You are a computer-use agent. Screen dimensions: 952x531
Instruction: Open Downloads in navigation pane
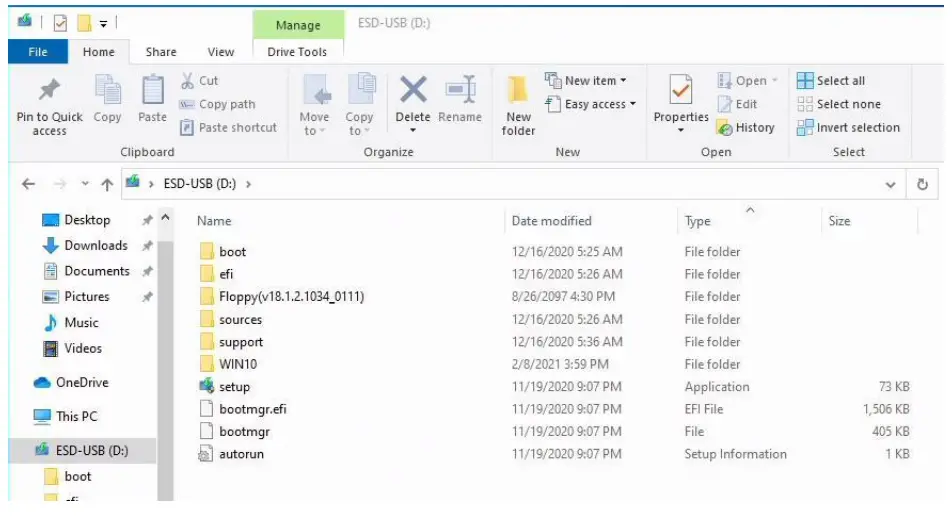pyautogui.click(x=95, y=245)
